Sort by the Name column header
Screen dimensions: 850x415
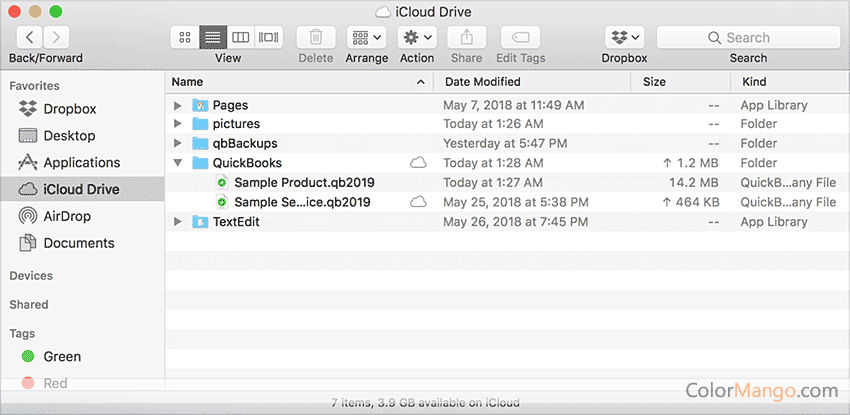(299, 82)
